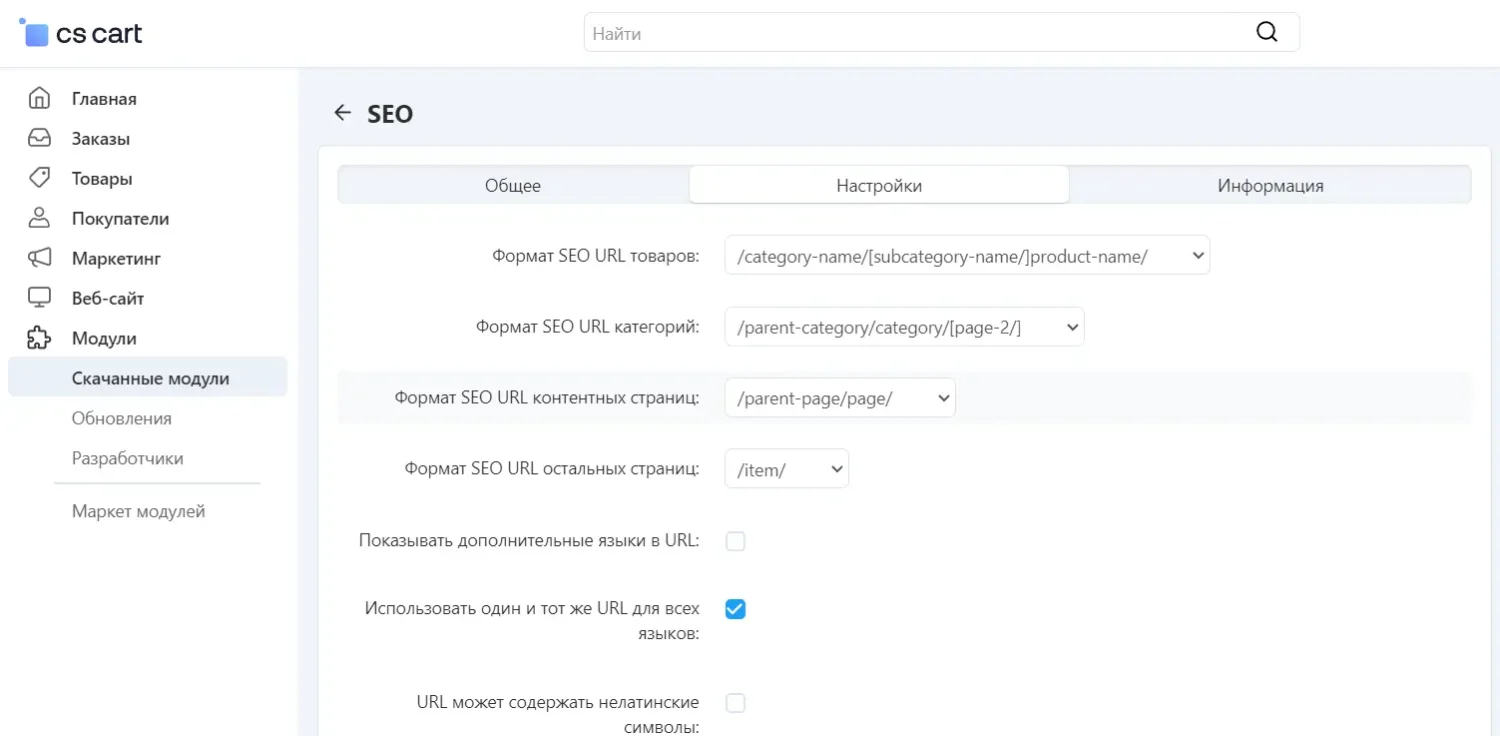Open Обновления submenu item
This screenshot has width=1500, height=736.
tap(122, 418)
